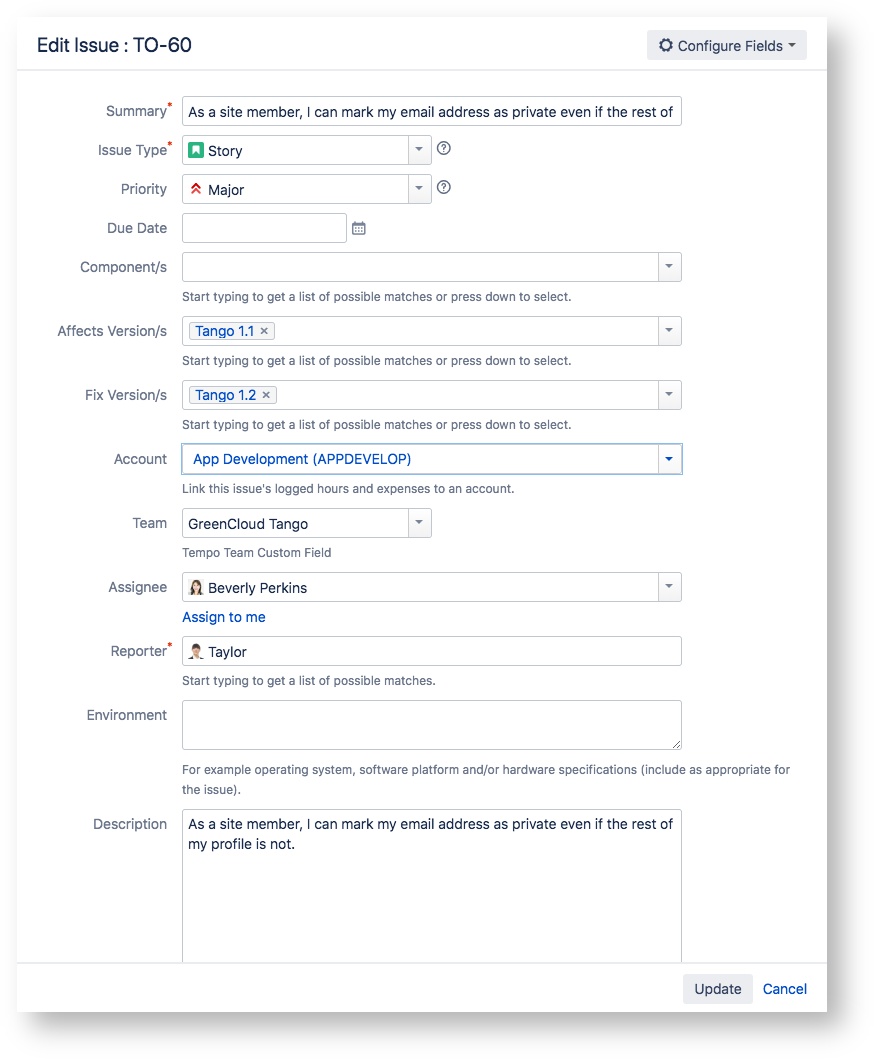Viewport: 875px width, 1060px height.
Task: Expand the Issue Type dropdown
Action: click(419, 151)
